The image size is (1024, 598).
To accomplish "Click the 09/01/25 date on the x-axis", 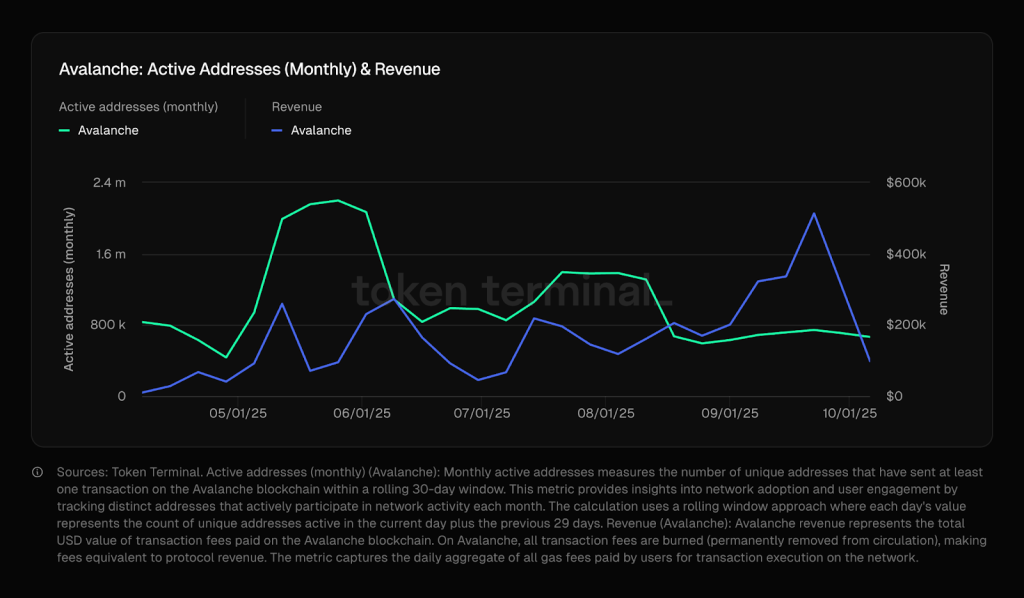I will [729, 413].
